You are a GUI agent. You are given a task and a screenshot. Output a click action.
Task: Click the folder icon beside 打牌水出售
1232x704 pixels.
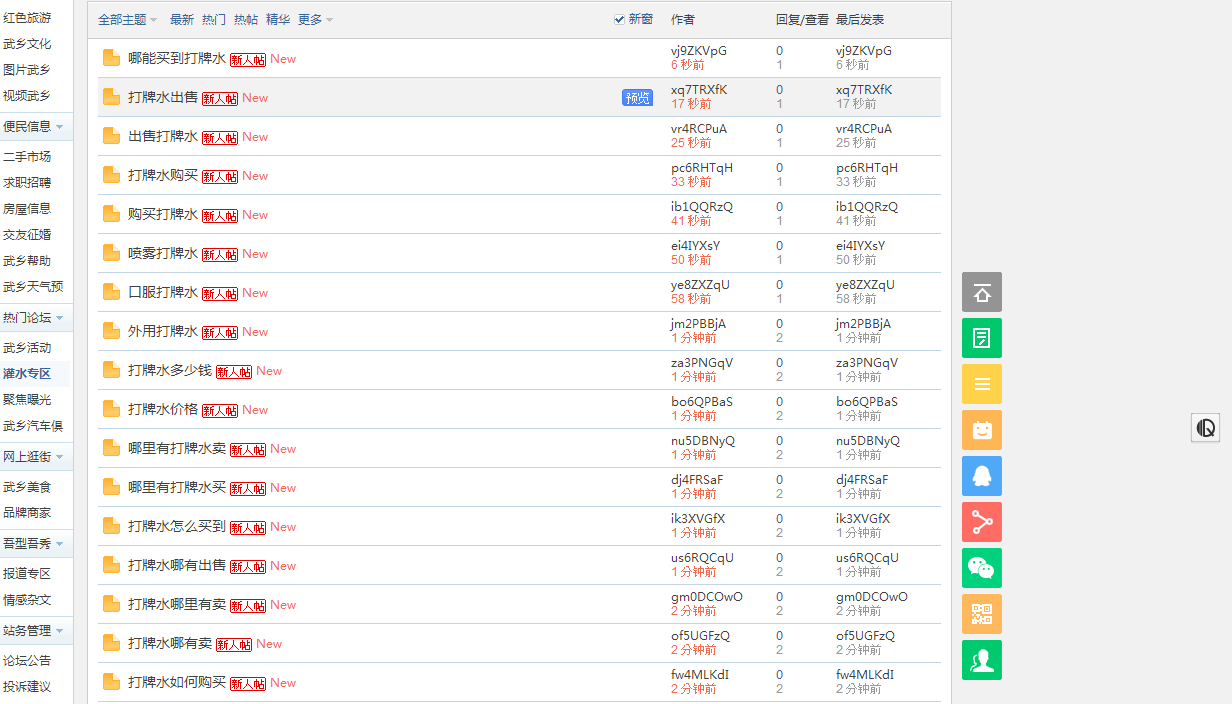coord(110,95)
